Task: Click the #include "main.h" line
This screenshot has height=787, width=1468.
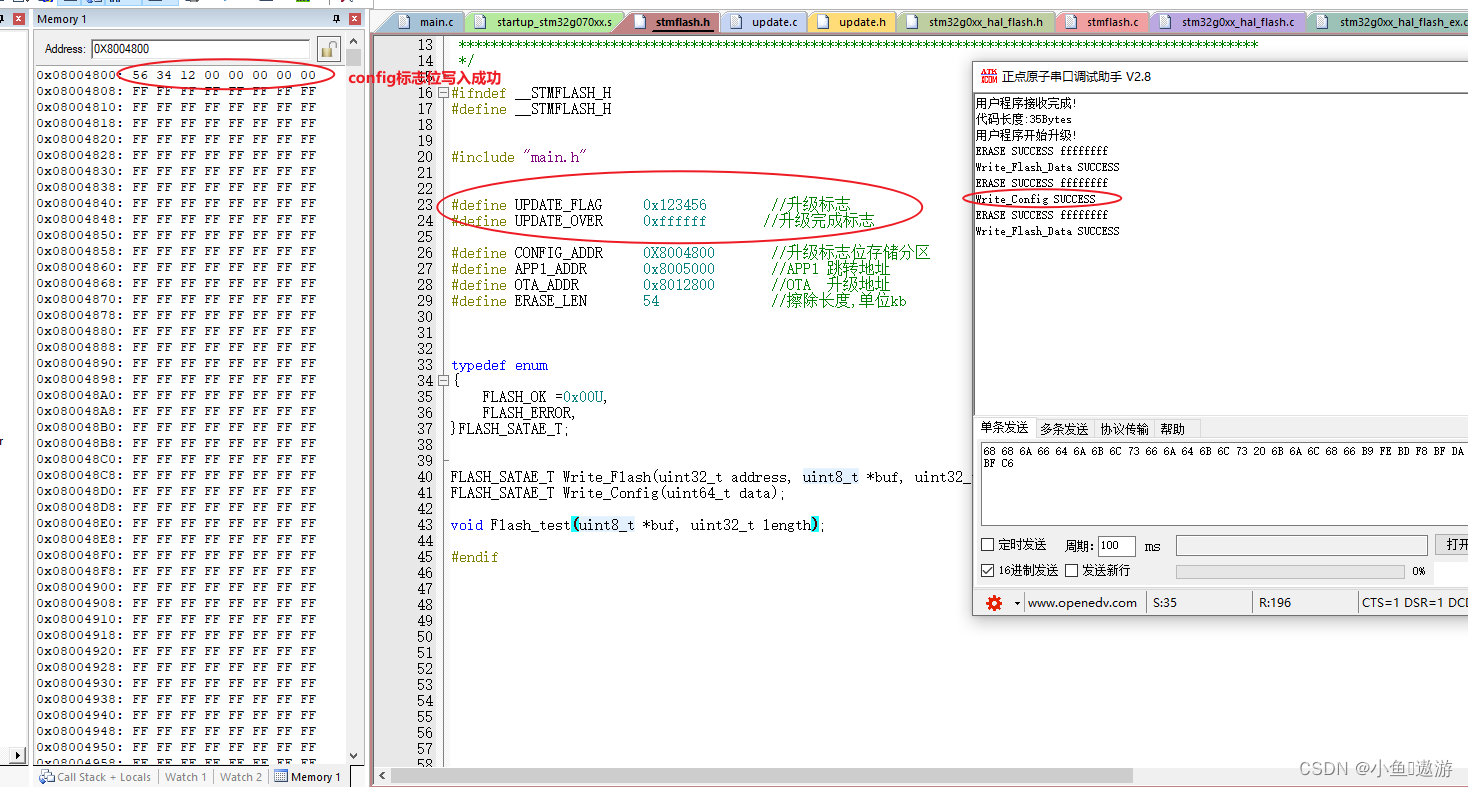Action: 518,157
